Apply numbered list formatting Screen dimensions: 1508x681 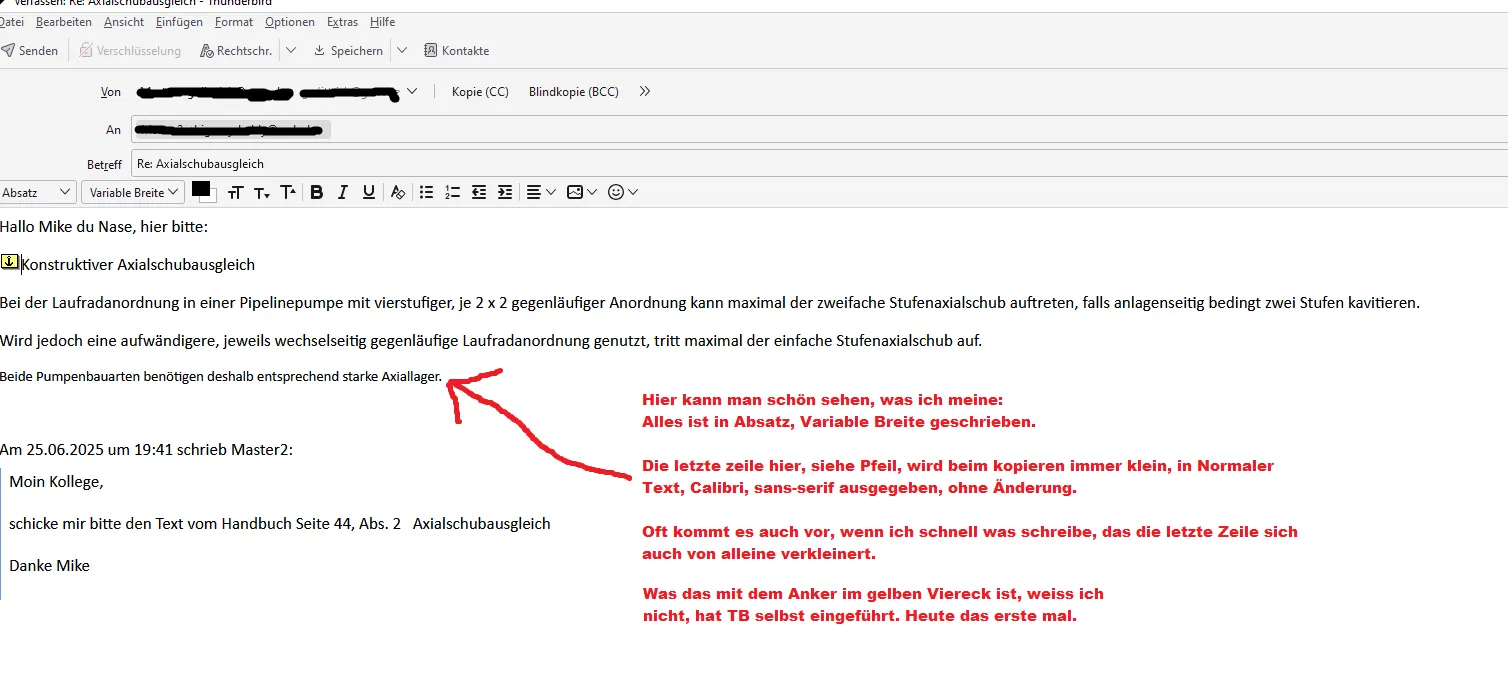click(453, 192)
